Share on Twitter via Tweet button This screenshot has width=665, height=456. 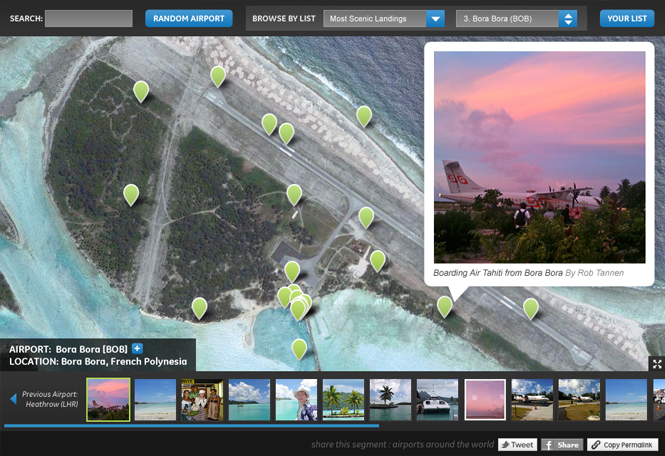pos(517,445)
